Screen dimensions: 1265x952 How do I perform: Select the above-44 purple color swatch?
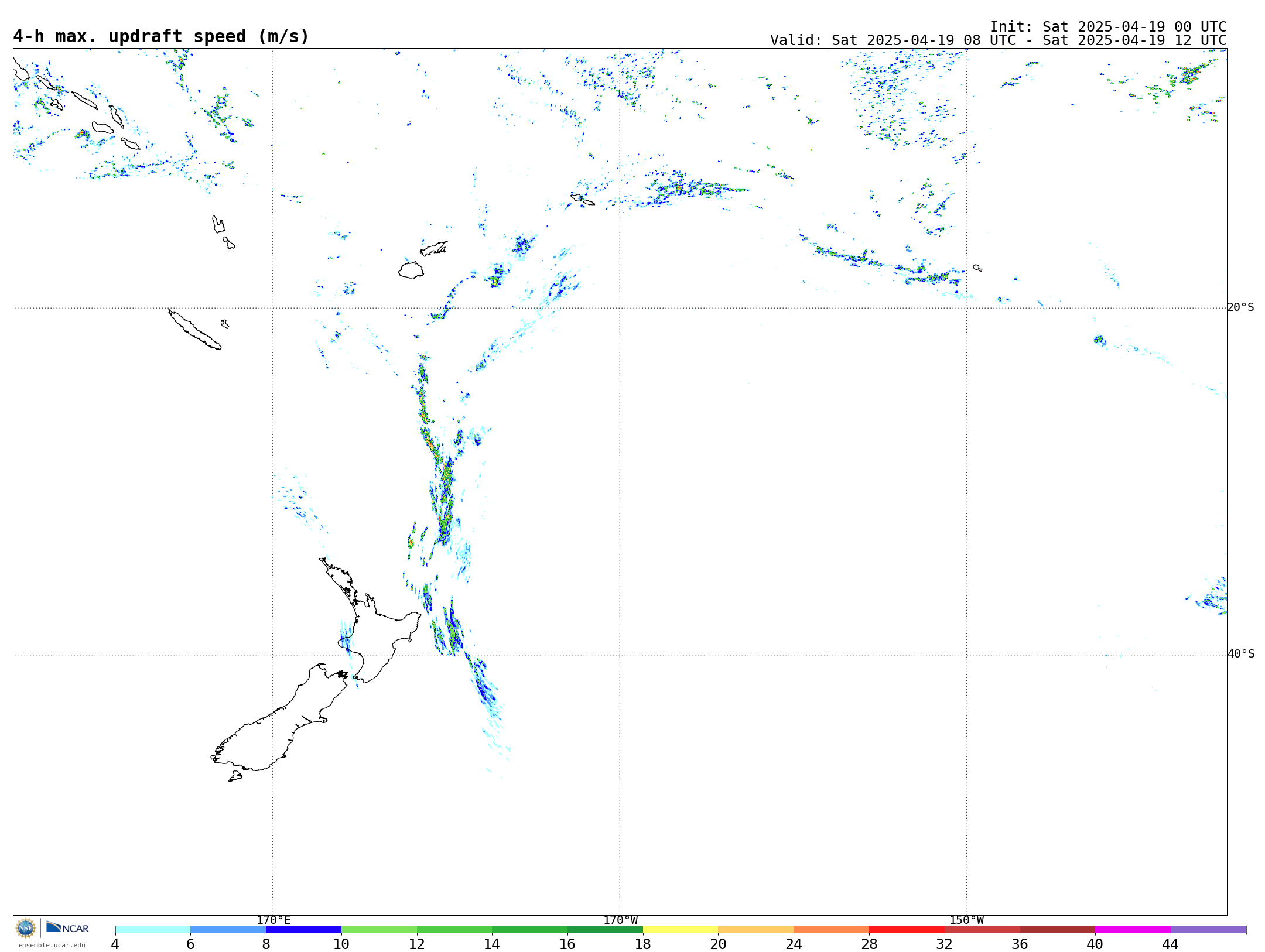click(x=1208, y=929)
